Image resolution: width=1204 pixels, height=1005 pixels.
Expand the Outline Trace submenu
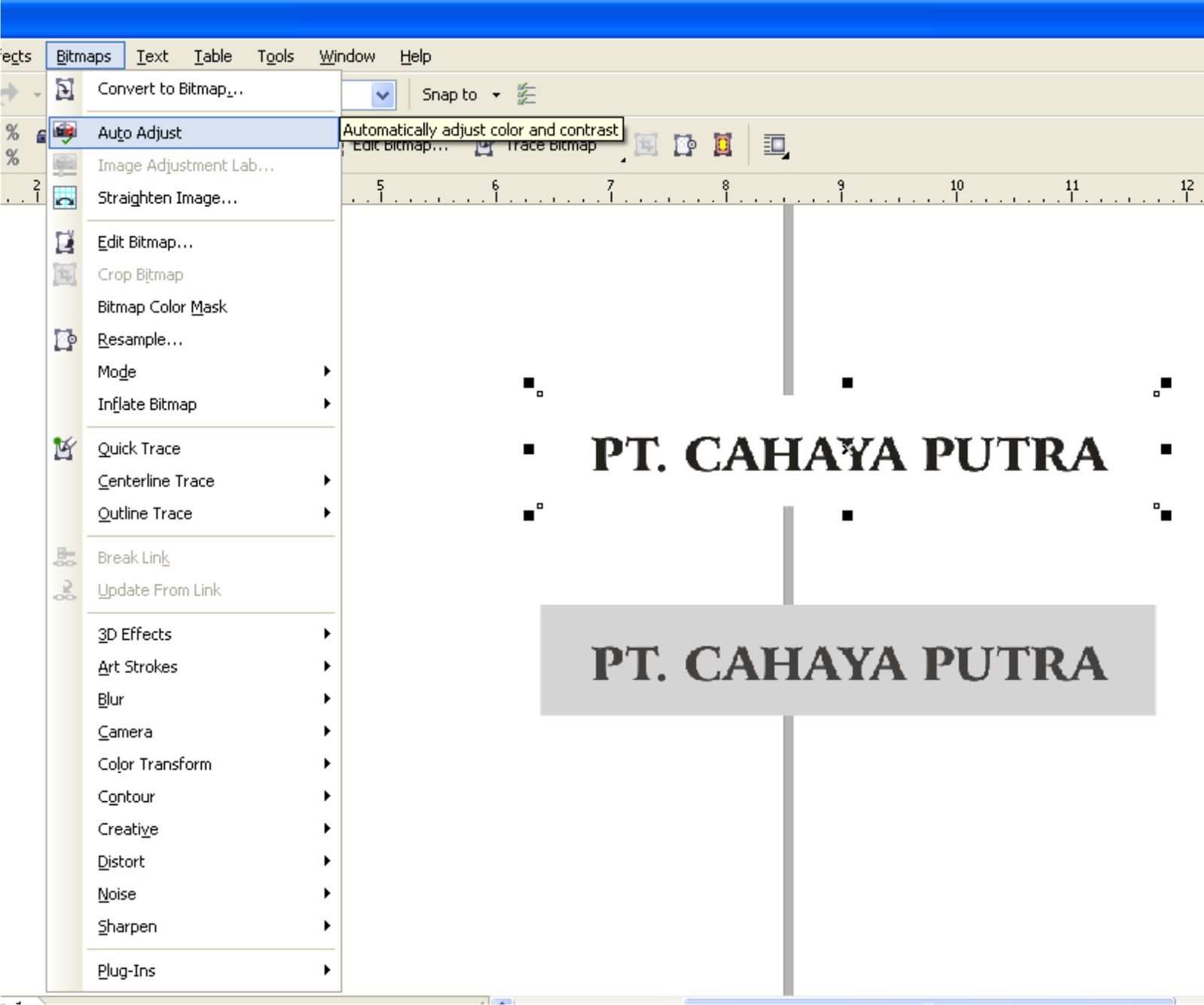pos(327,513)
